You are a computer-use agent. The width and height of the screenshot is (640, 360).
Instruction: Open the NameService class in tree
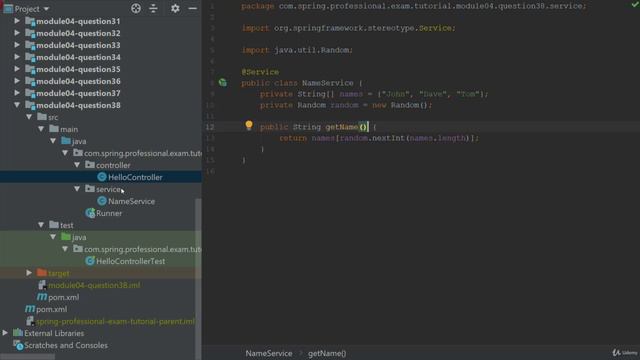131,201
